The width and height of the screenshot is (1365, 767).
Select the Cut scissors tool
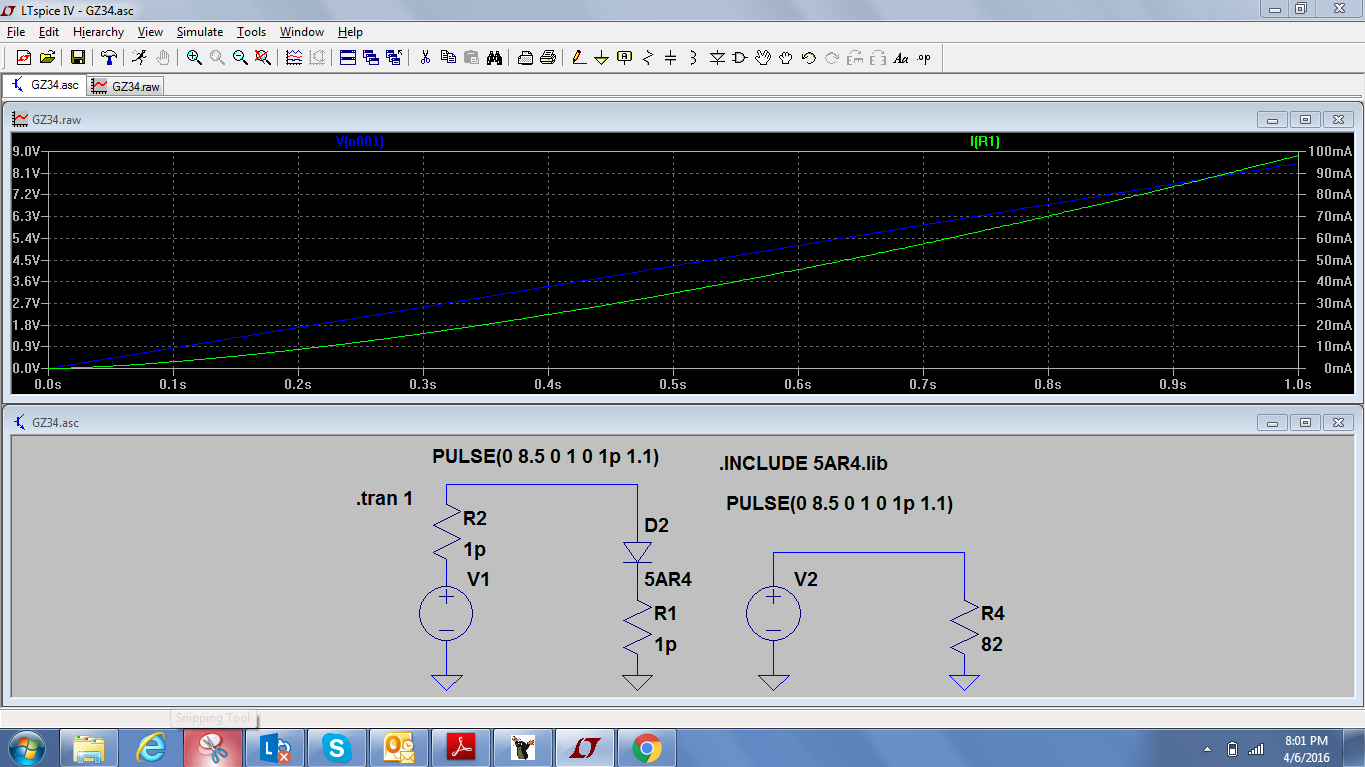click(425, 58)
